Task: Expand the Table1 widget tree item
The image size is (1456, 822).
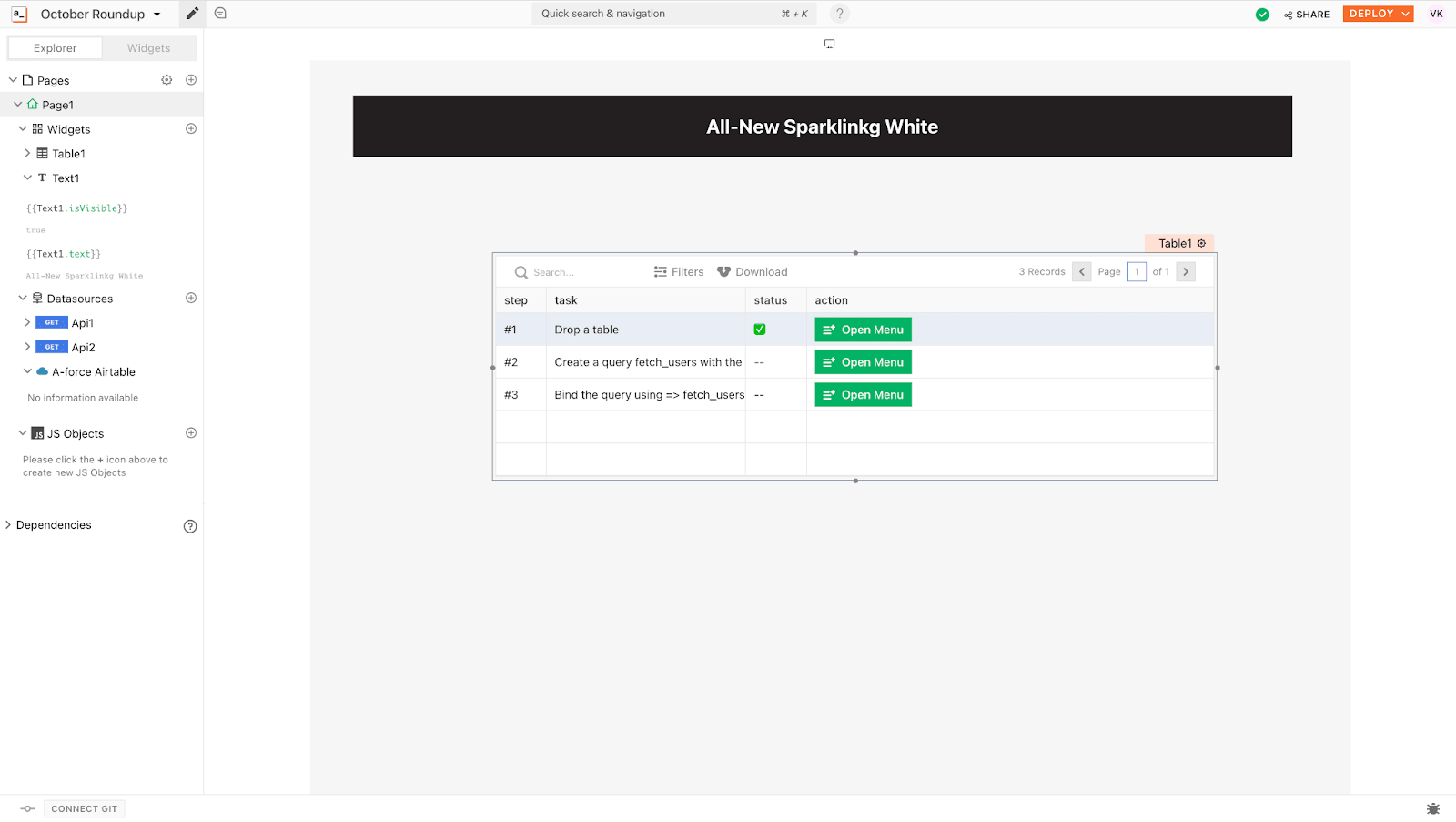Action: 27,154
